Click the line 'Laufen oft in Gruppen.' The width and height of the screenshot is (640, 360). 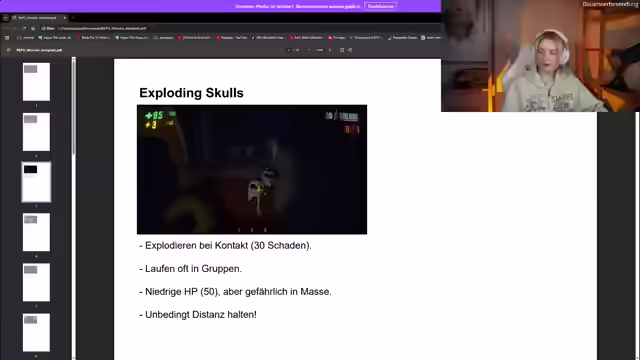(191, 269)
